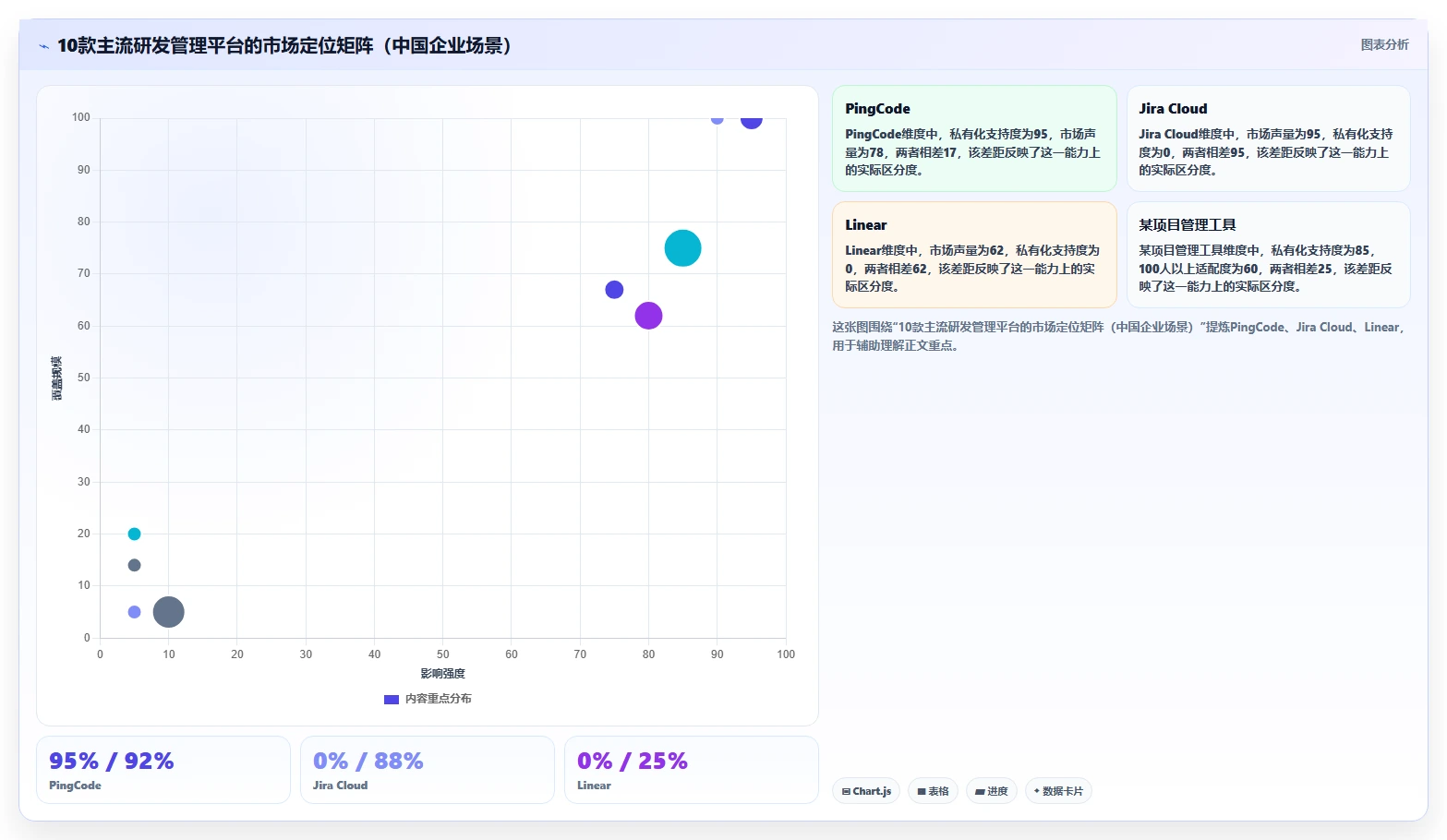Click the icon inside the Chart.js tag
The width and height of the screenshot is (1447, 840).
846,792
